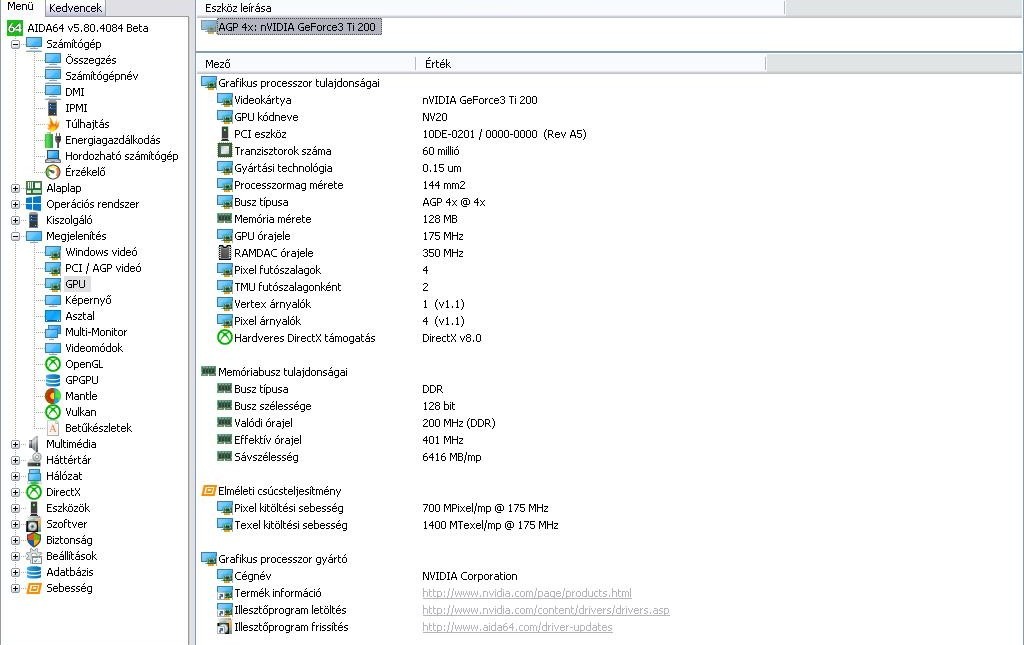Click the RAMDAC órajele icon
The image size is (1024, 645).
tap(225, 253)
